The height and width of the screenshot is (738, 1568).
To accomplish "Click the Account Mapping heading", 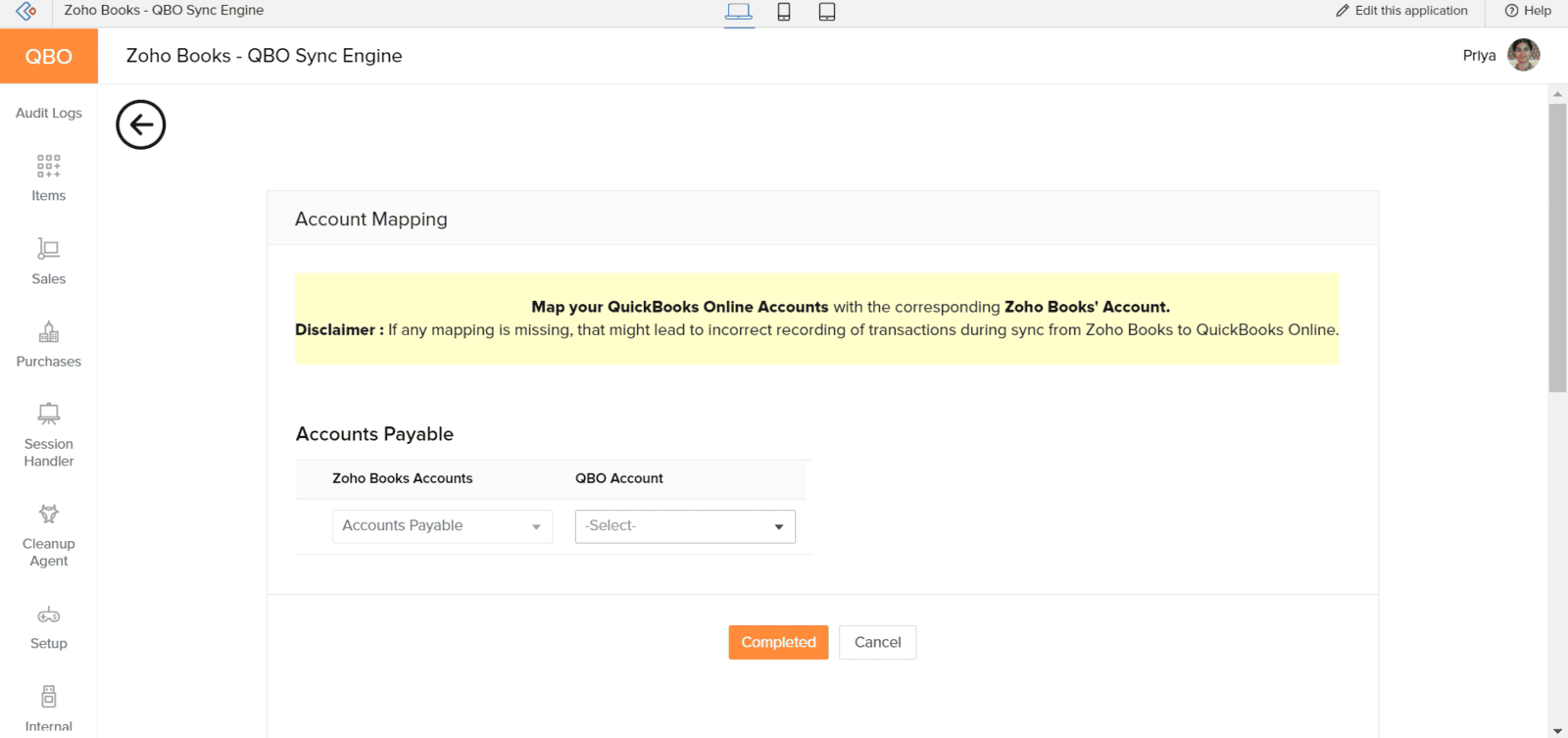I will click(371, 220).
